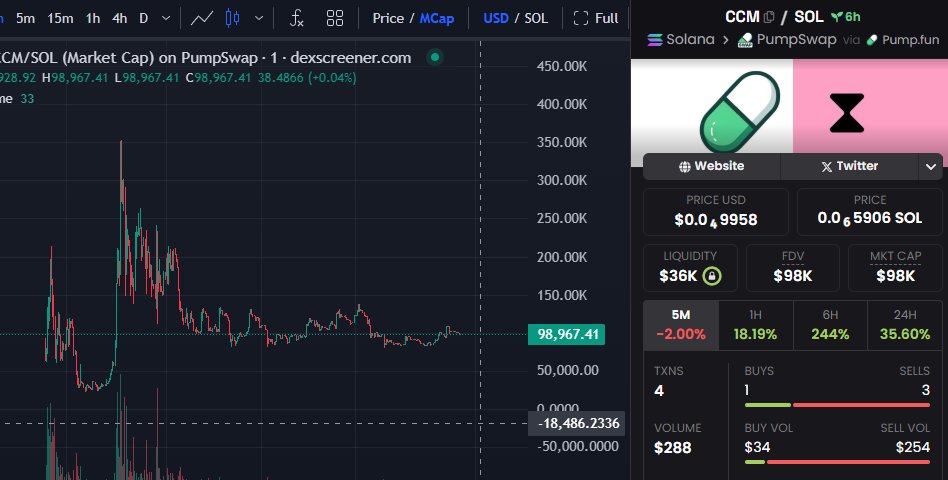Open the token Twitter button

[849, 166]
